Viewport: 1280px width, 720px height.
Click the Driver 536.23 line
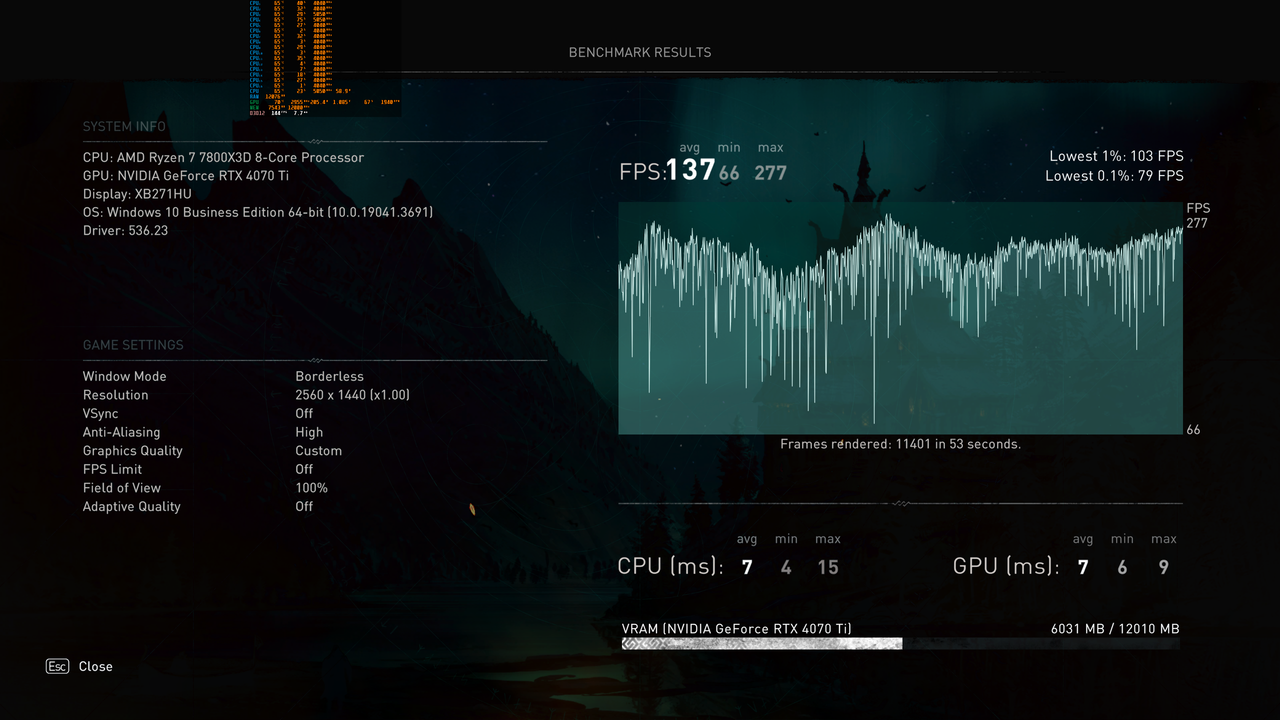(x=125, y=230)
